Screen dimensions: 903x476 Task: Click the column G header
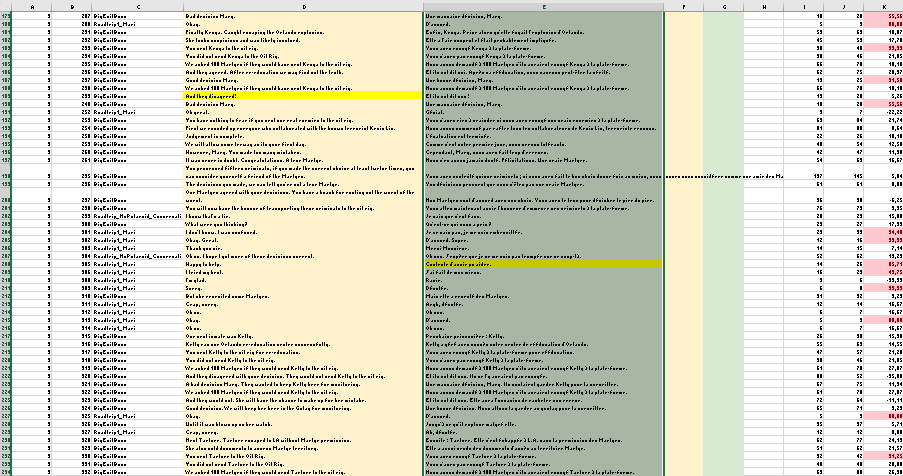[723, 7]
